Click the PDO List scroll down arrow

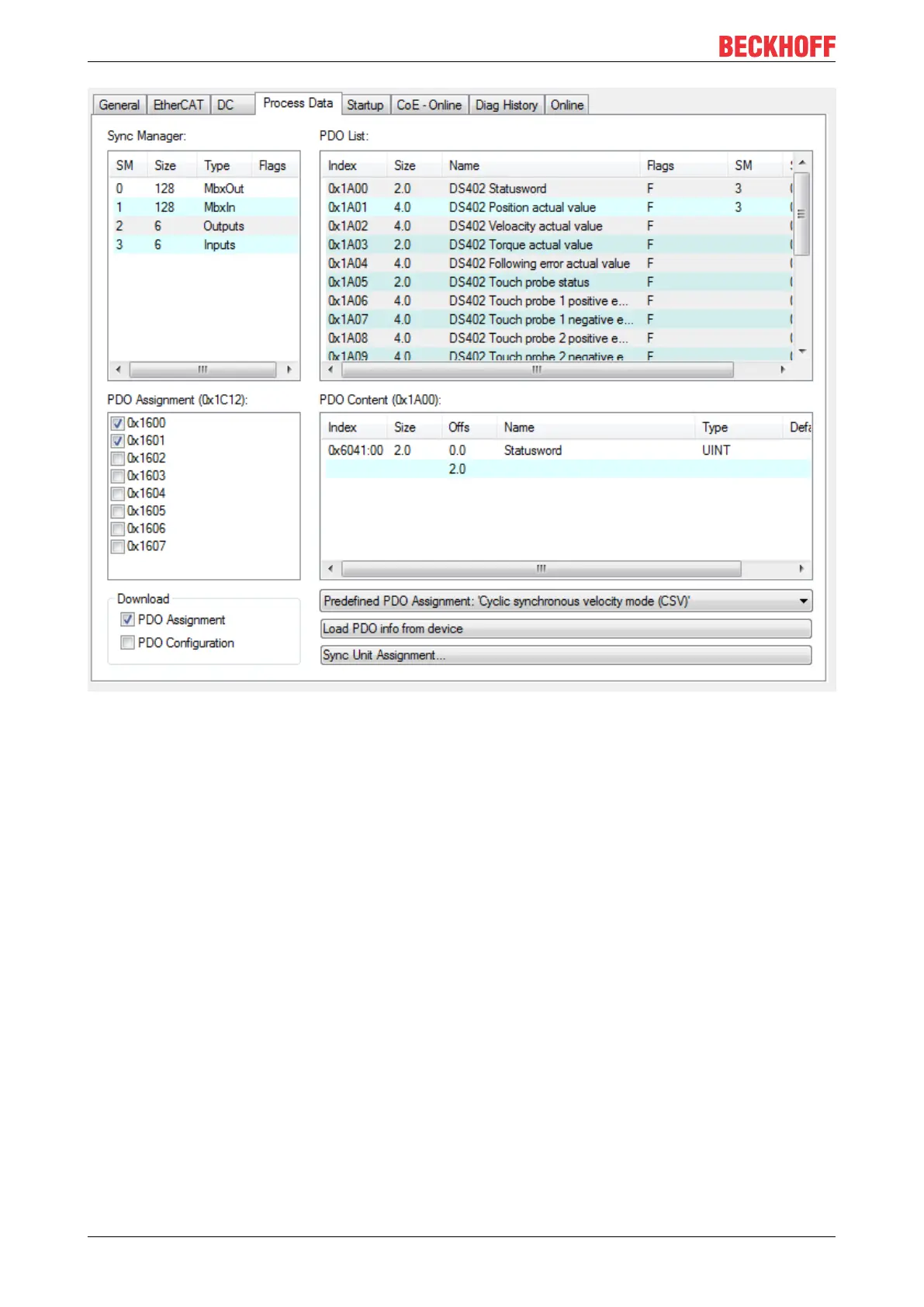coord(802,352)
